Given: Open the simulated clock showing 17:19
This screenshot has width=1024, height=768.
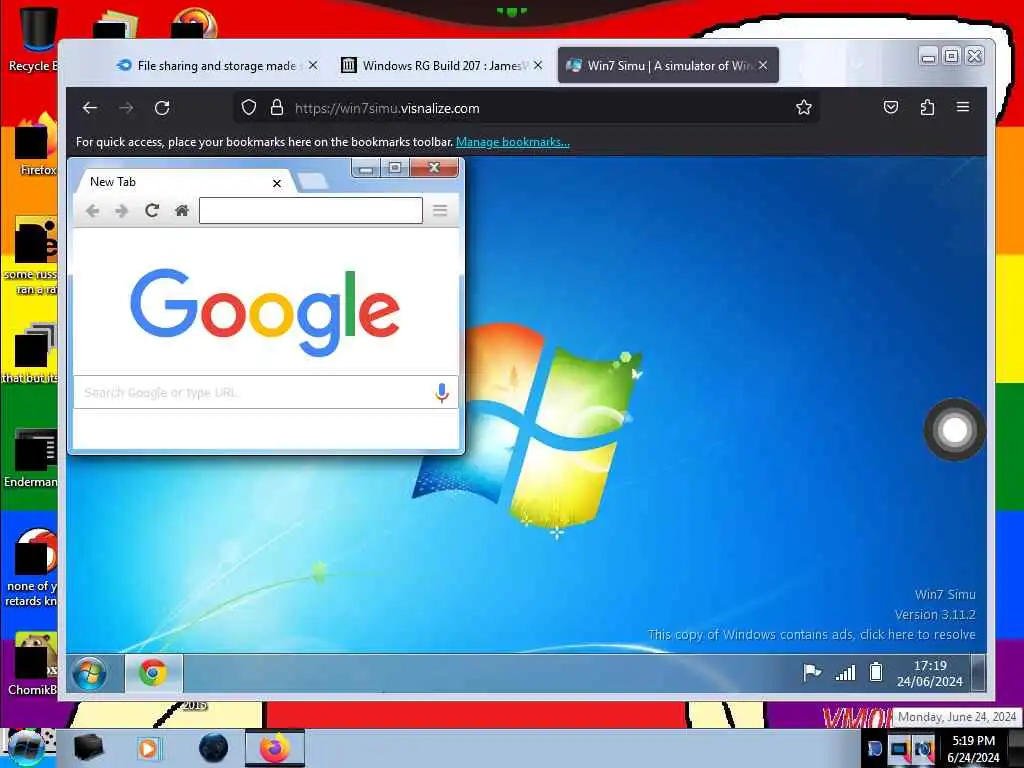Looking at the screenshot, I should pyautogui.click(x=930, y=673).
